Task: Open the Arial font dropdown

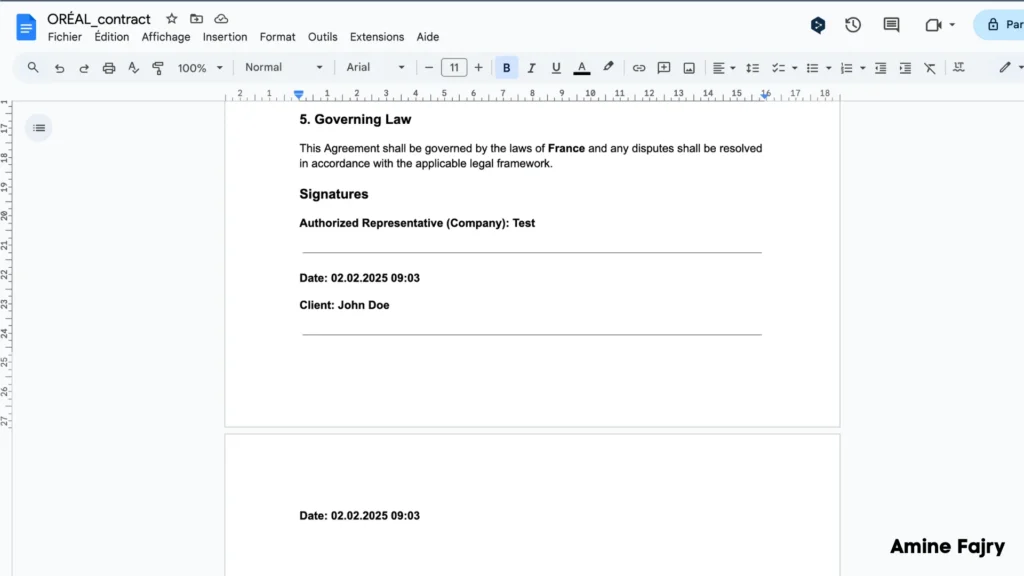Action: pyautogui.click(x=376, y=67)
